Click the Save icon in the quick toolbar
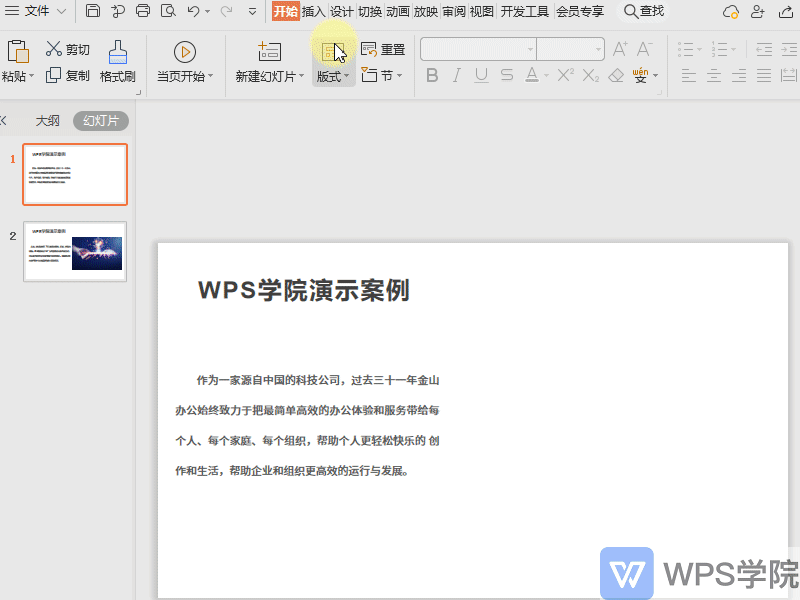 [x=93, y=11]
